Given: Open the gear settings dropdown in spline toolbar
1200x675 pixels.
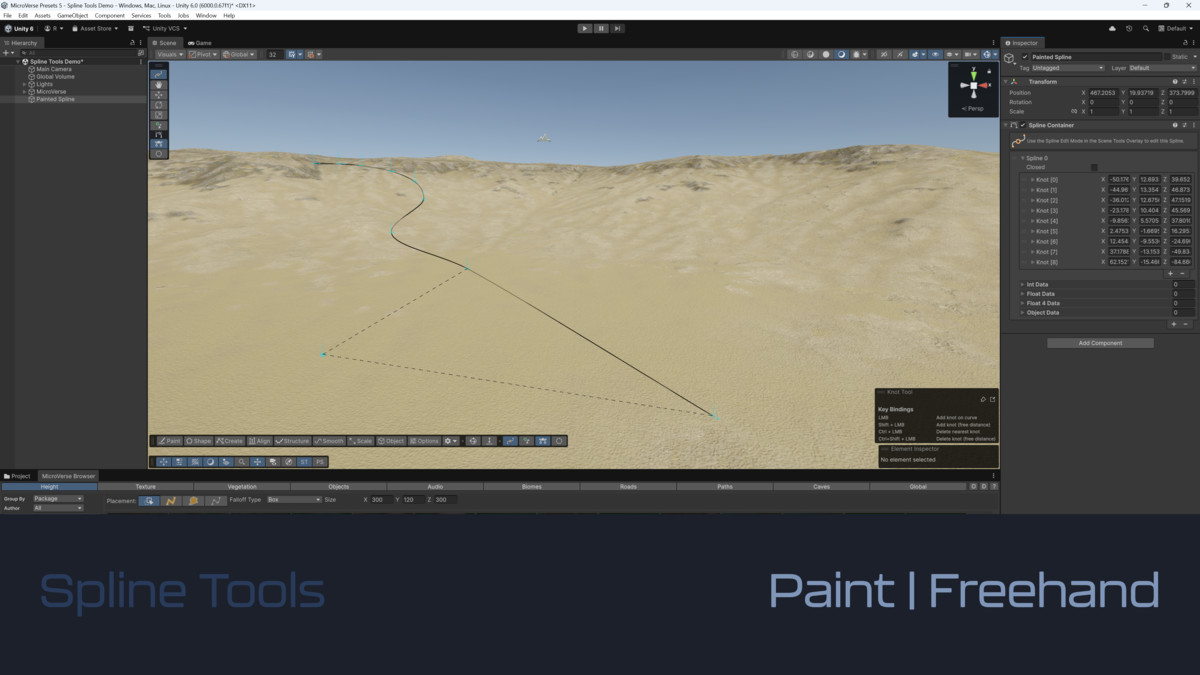Looking at the screenshot, I should pos(451,441).
